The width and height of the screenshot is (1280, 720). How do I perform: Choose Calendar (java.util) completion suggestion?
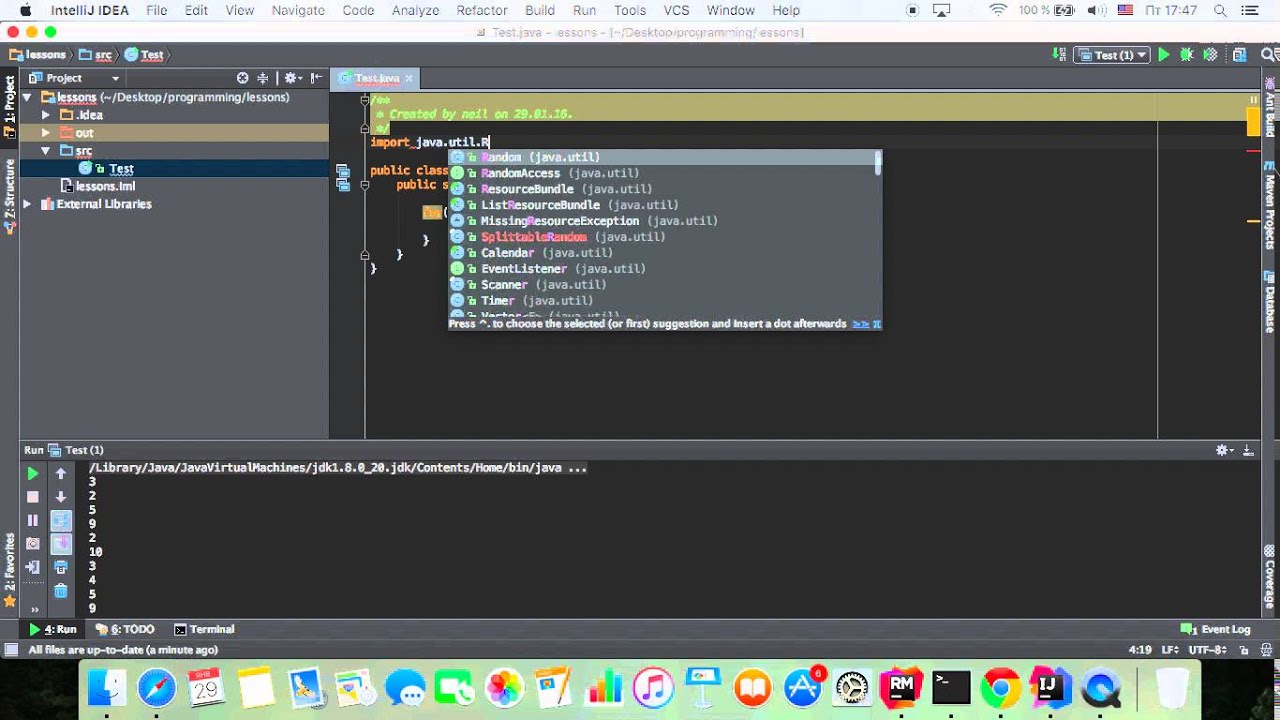[x=662, y=253]
